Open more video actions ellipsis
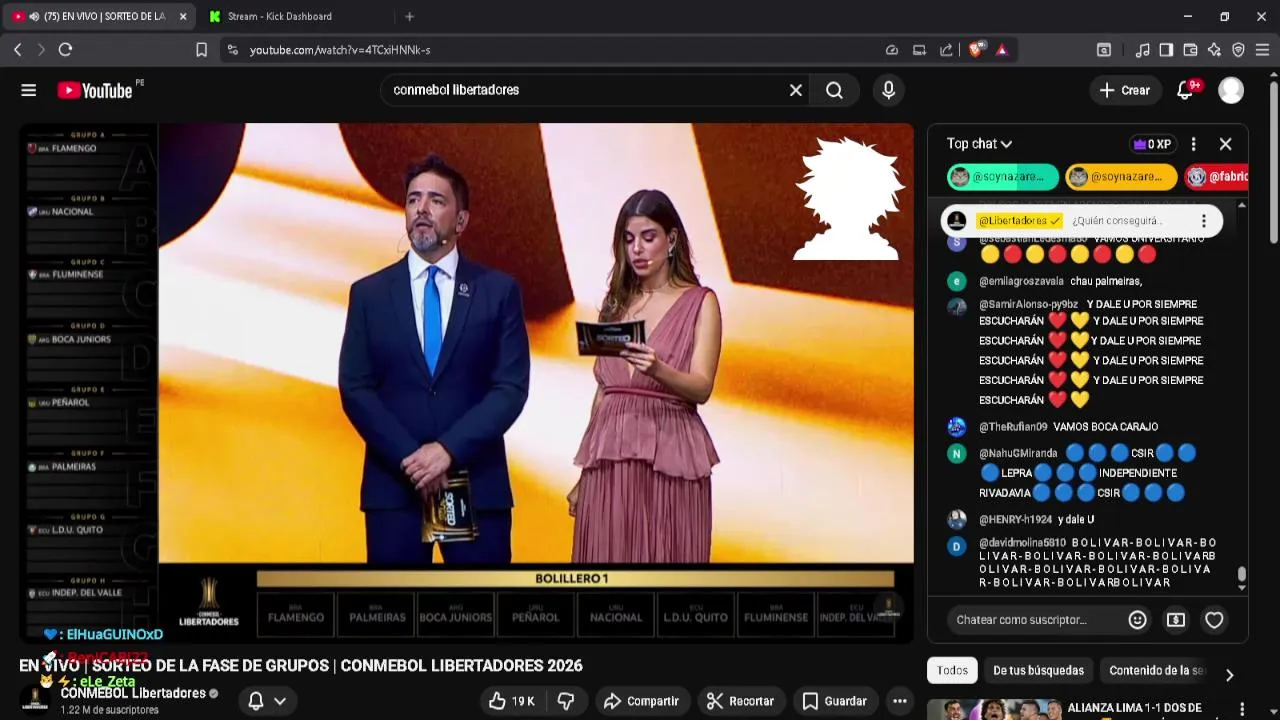Viewport: 1280px width, 720px height. pyautogui.click(x=900, y=701)
